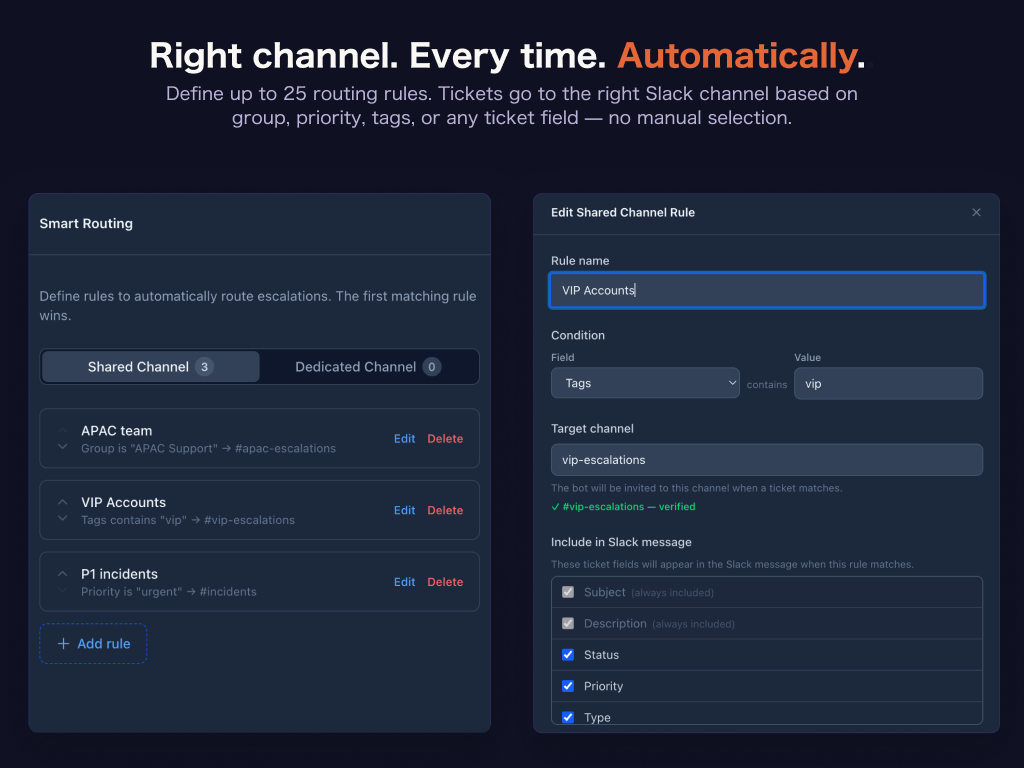
Task: Uncheck the Status checkbox
Action: click(x=568, y=654)
